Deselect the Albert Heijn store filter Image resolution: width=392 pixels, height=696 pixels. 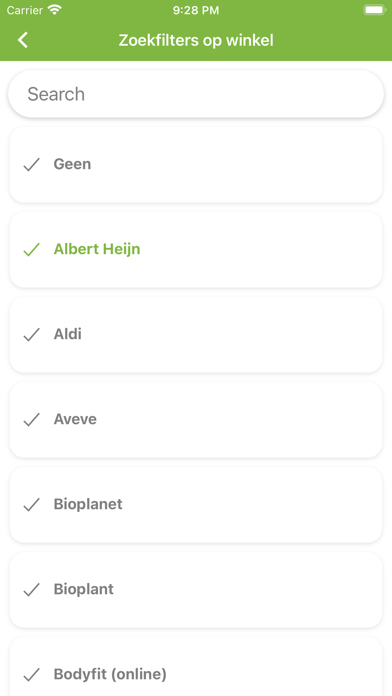196,249
